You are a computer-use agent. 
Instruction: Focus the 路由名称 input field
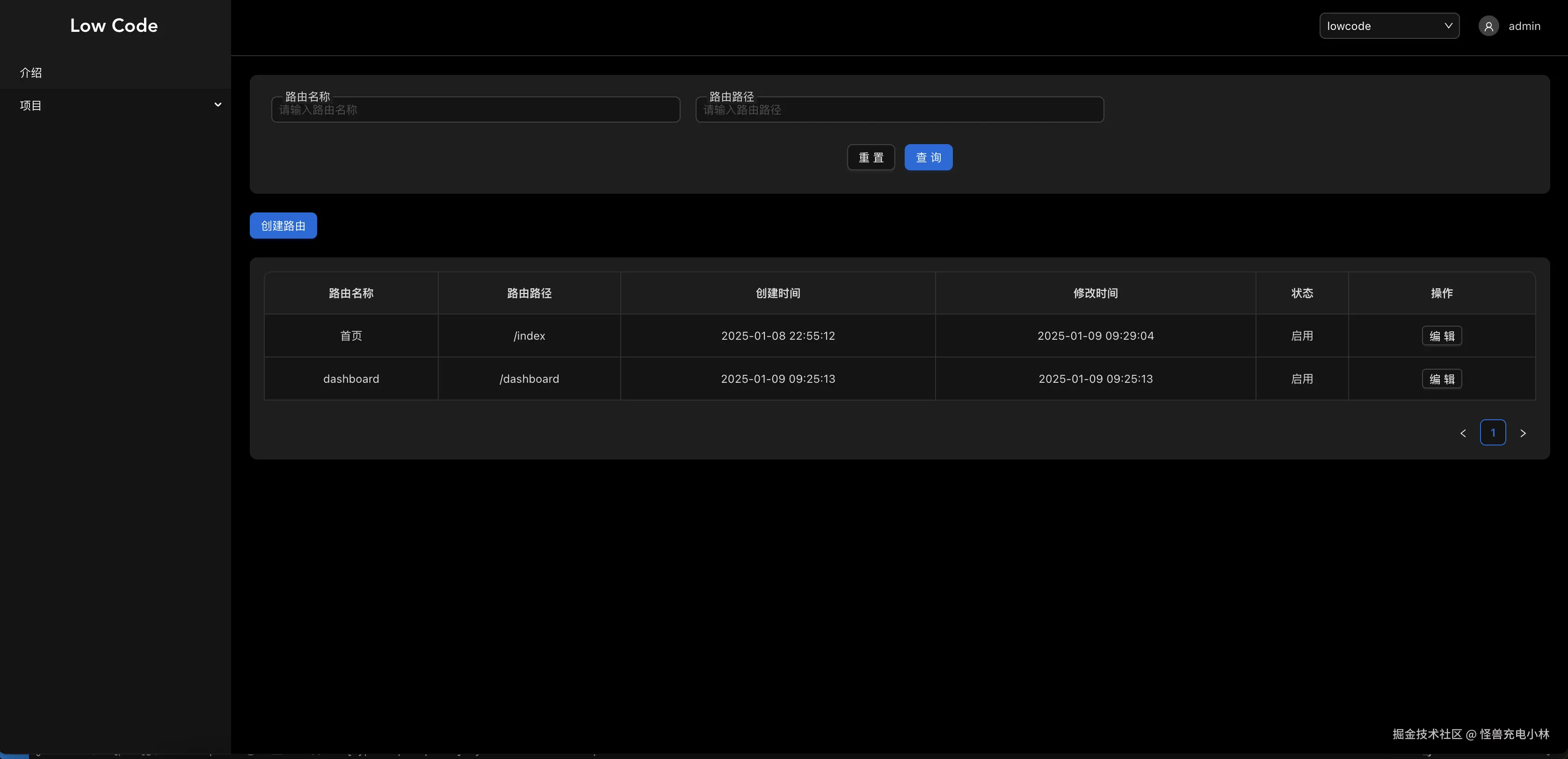click(x=475, y=110)
